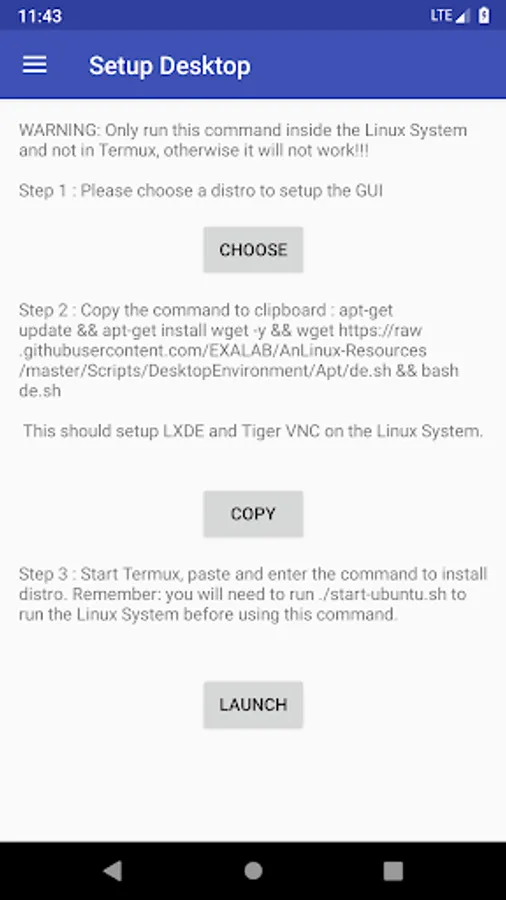Tap the final de.sh line of command
The image size is (506, 900).
point(40,391)
